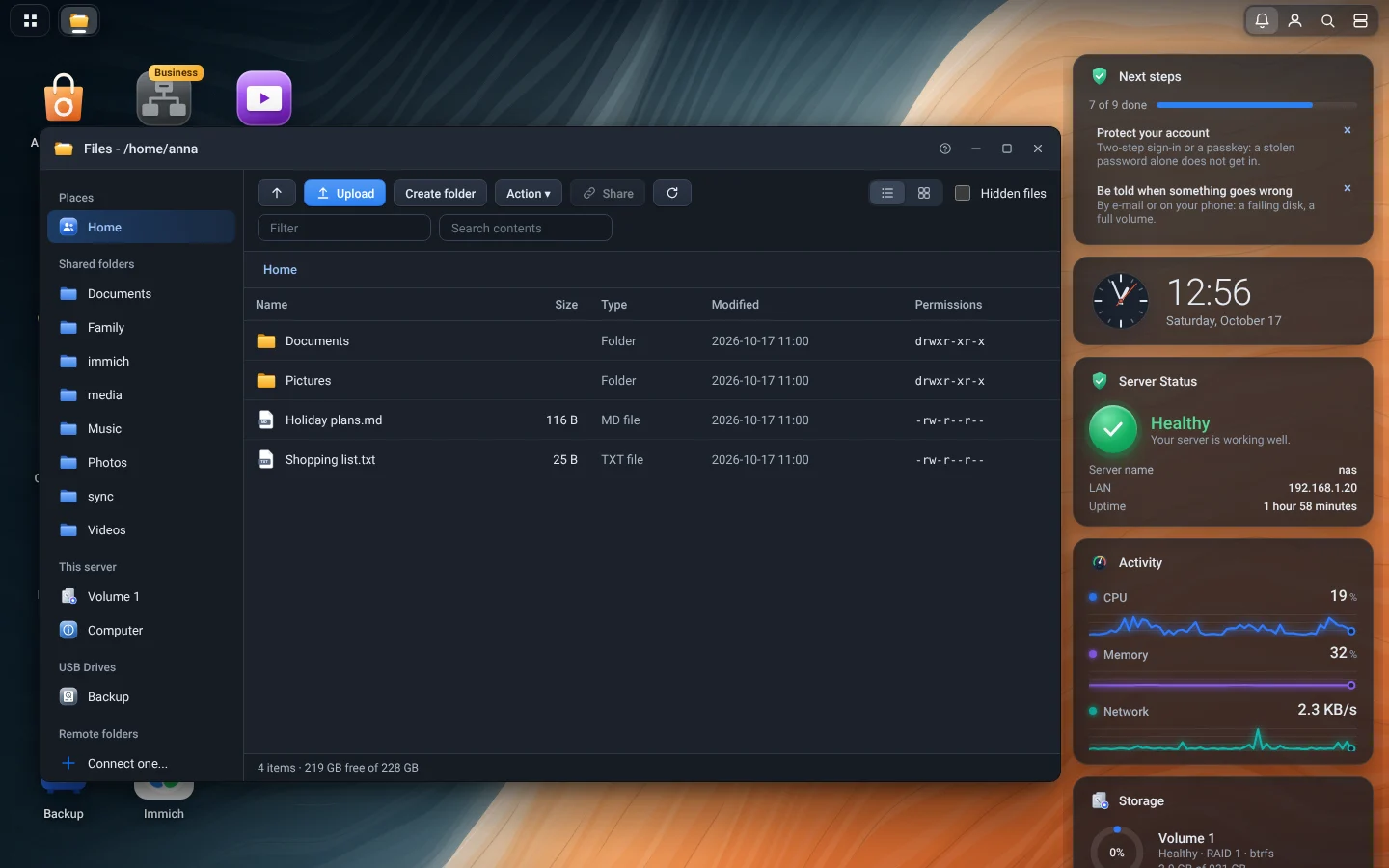
Task: Open the user account icon
Action: 1295,20
